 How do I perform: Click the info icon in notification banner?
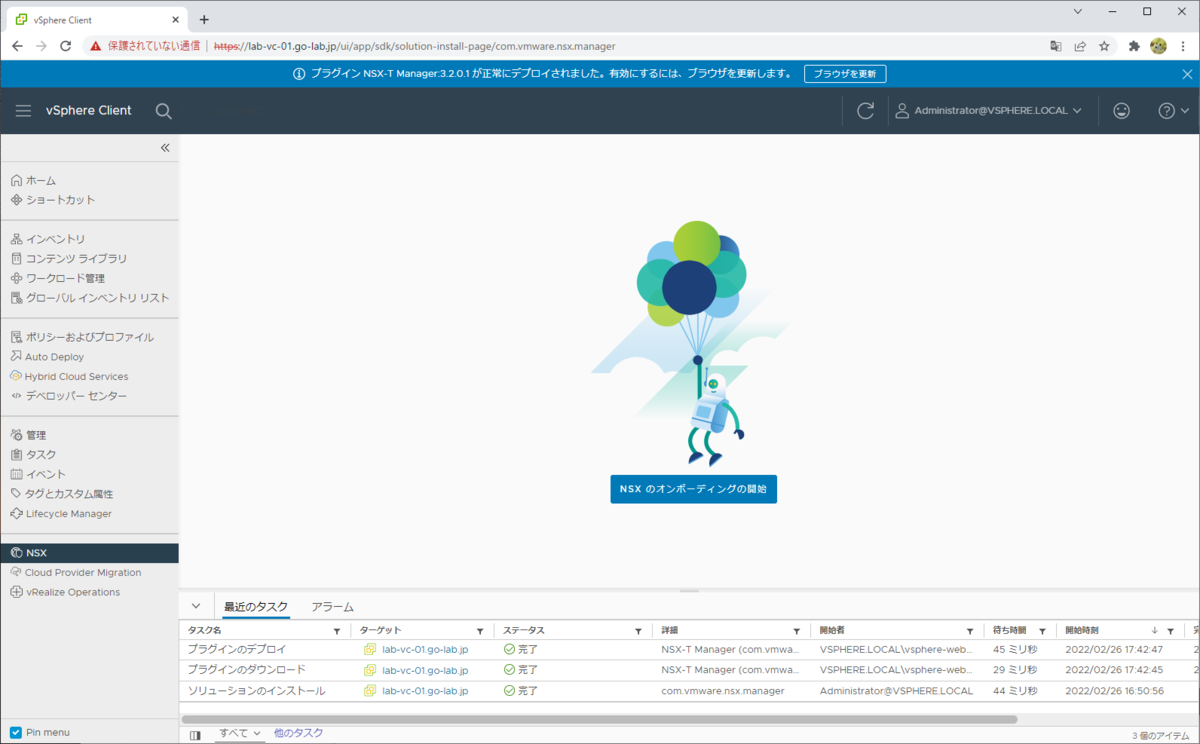pos(299,74)
